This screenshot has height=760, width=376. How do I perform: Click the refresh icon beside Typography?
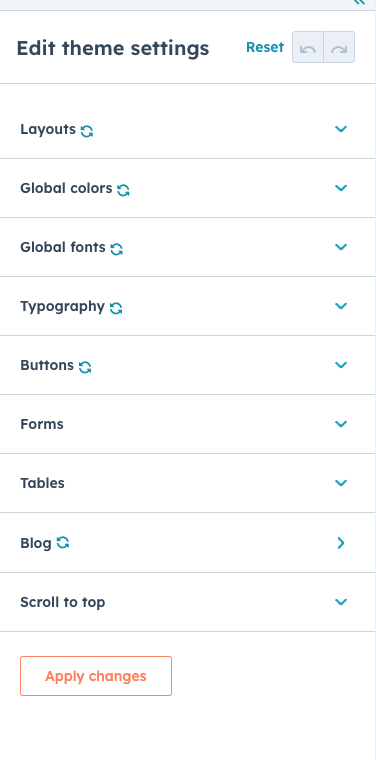(116, 308)
